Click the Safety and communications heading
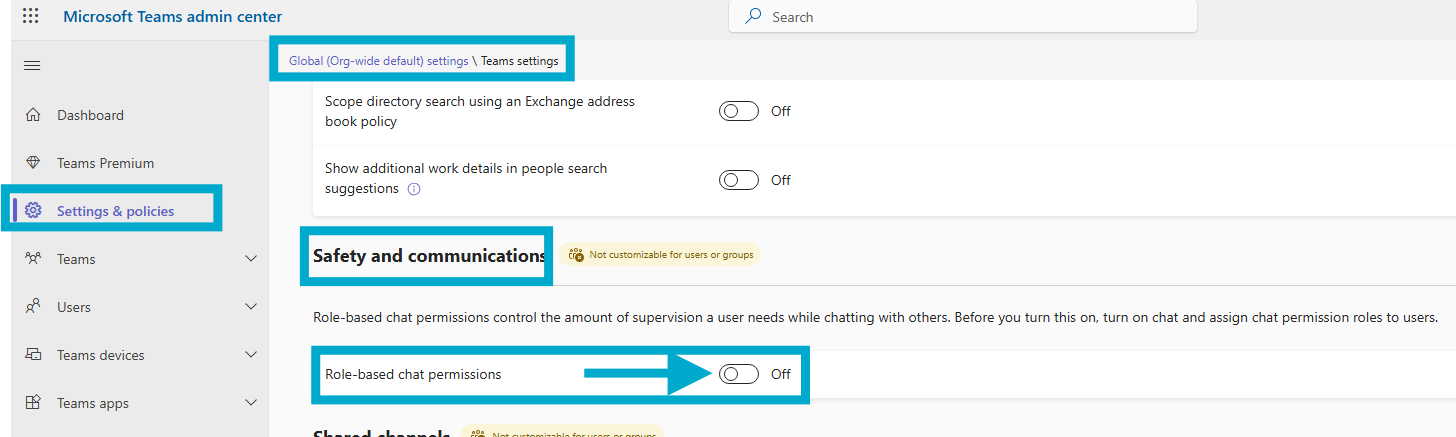Screen dimensions: 1456x437 (429, 255)
